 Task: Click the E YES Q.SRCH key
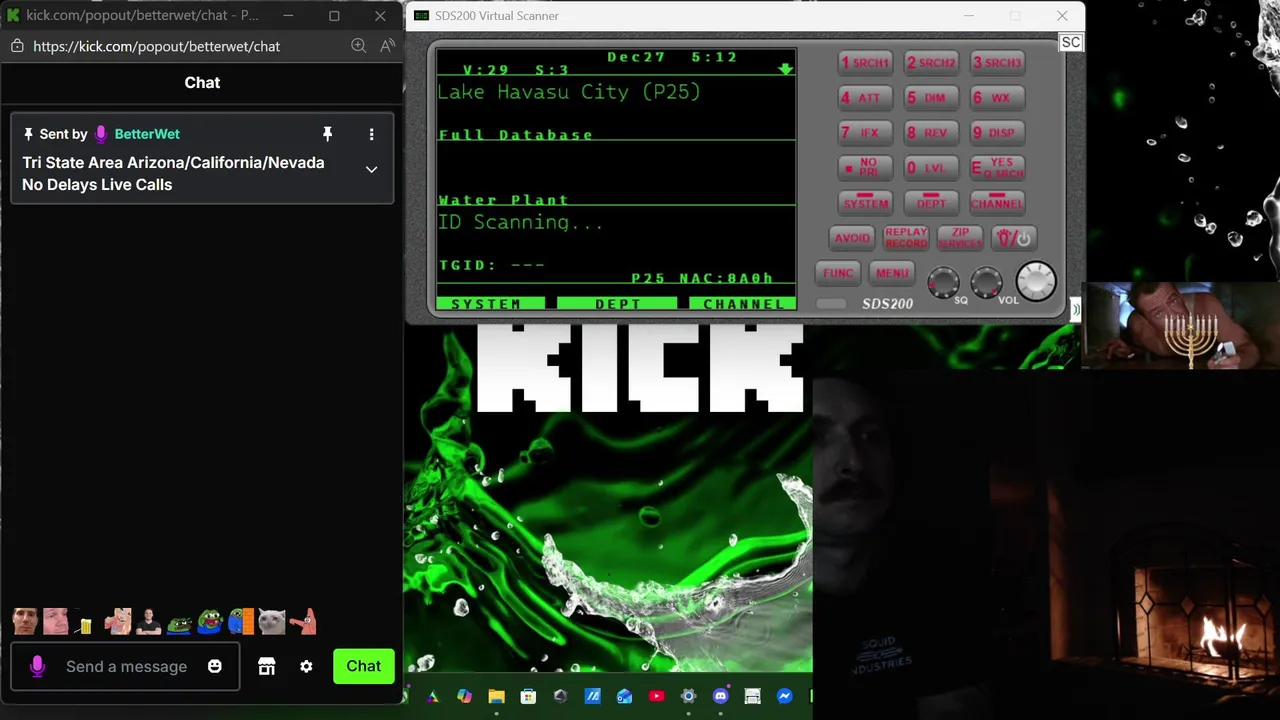(x=998, y=168)
